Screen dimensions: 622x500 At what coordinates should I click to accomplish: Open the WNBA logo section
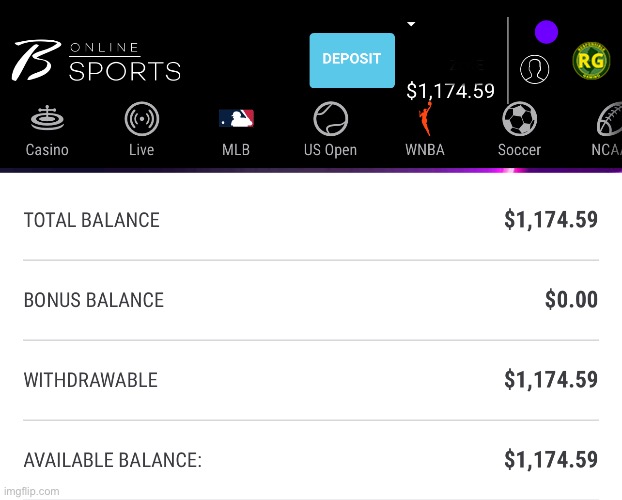[x=424, y=120]
